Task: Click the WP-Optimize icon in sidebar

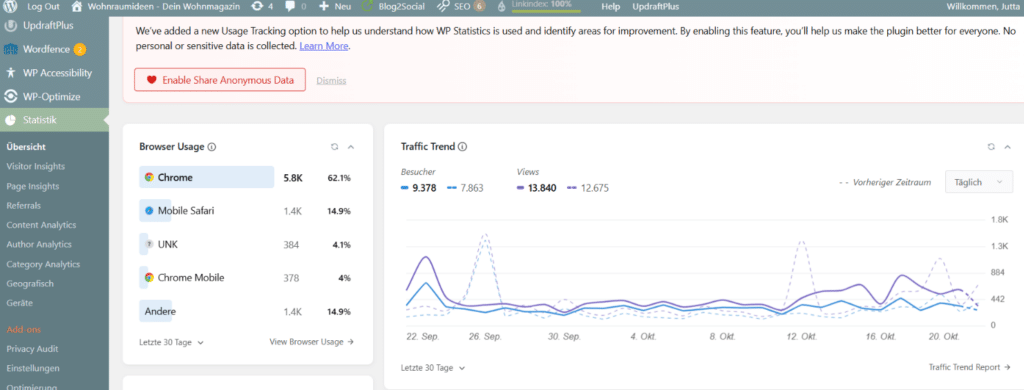Action: (10, 97)
